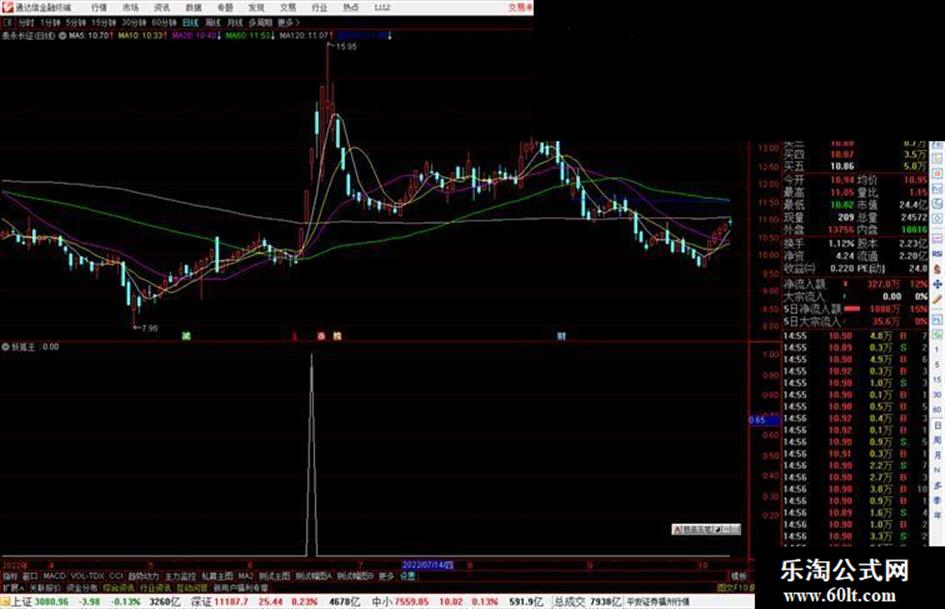Click the 5日净流入额 row
Screen dimensions: 945x609
[855, 309]
